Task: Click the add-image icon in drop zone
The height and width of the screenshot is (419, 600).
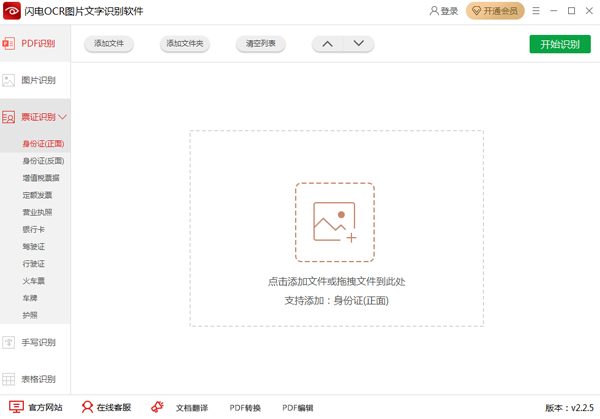Action: pyautogui.click(x=334, y=222)
